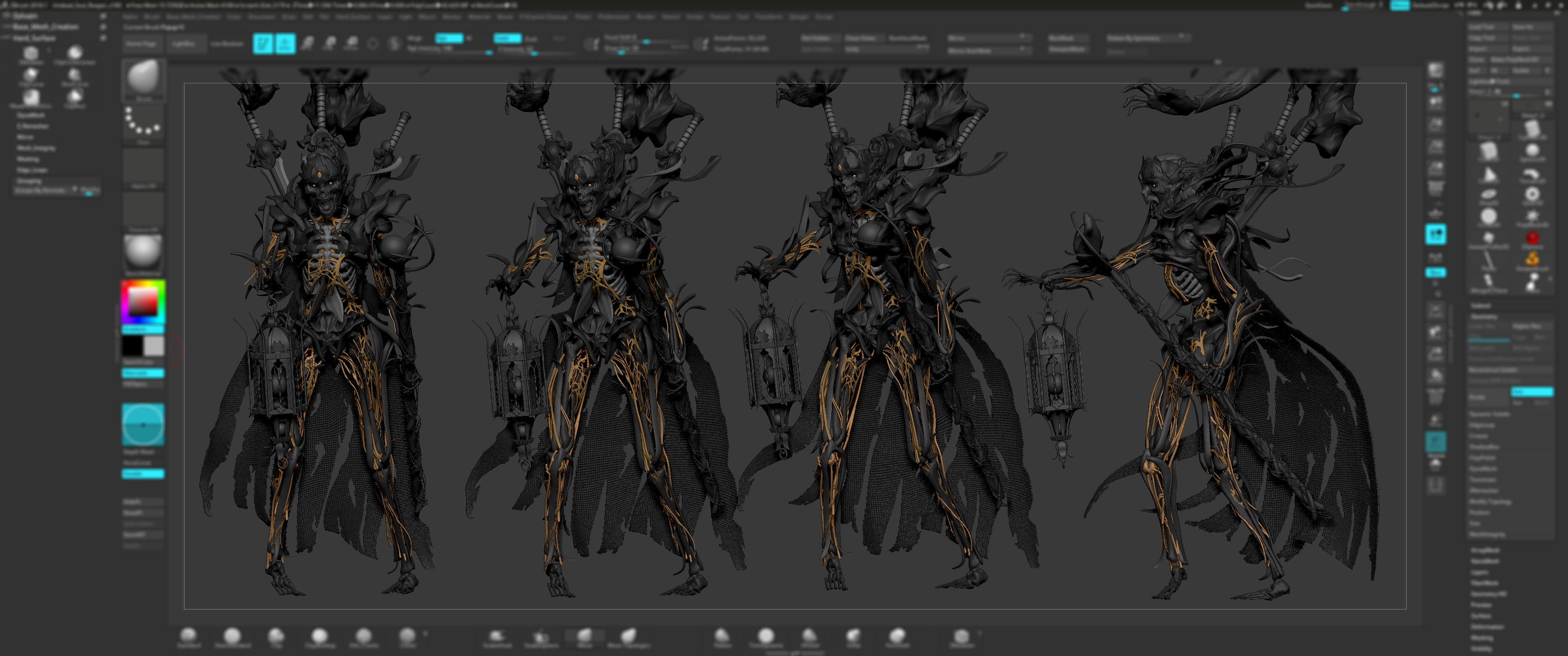This screenshot has width=1568, height=656.
Task: Toggle Edit mode on the top shelf
Action: point(263,43)
